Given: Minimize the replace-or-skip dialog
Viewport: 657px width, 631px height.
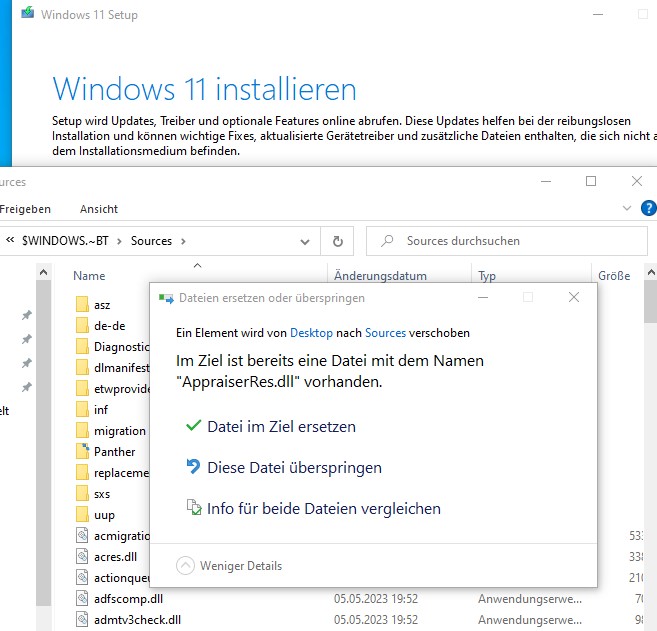Looking at the screenshot, I should point(483,297).
